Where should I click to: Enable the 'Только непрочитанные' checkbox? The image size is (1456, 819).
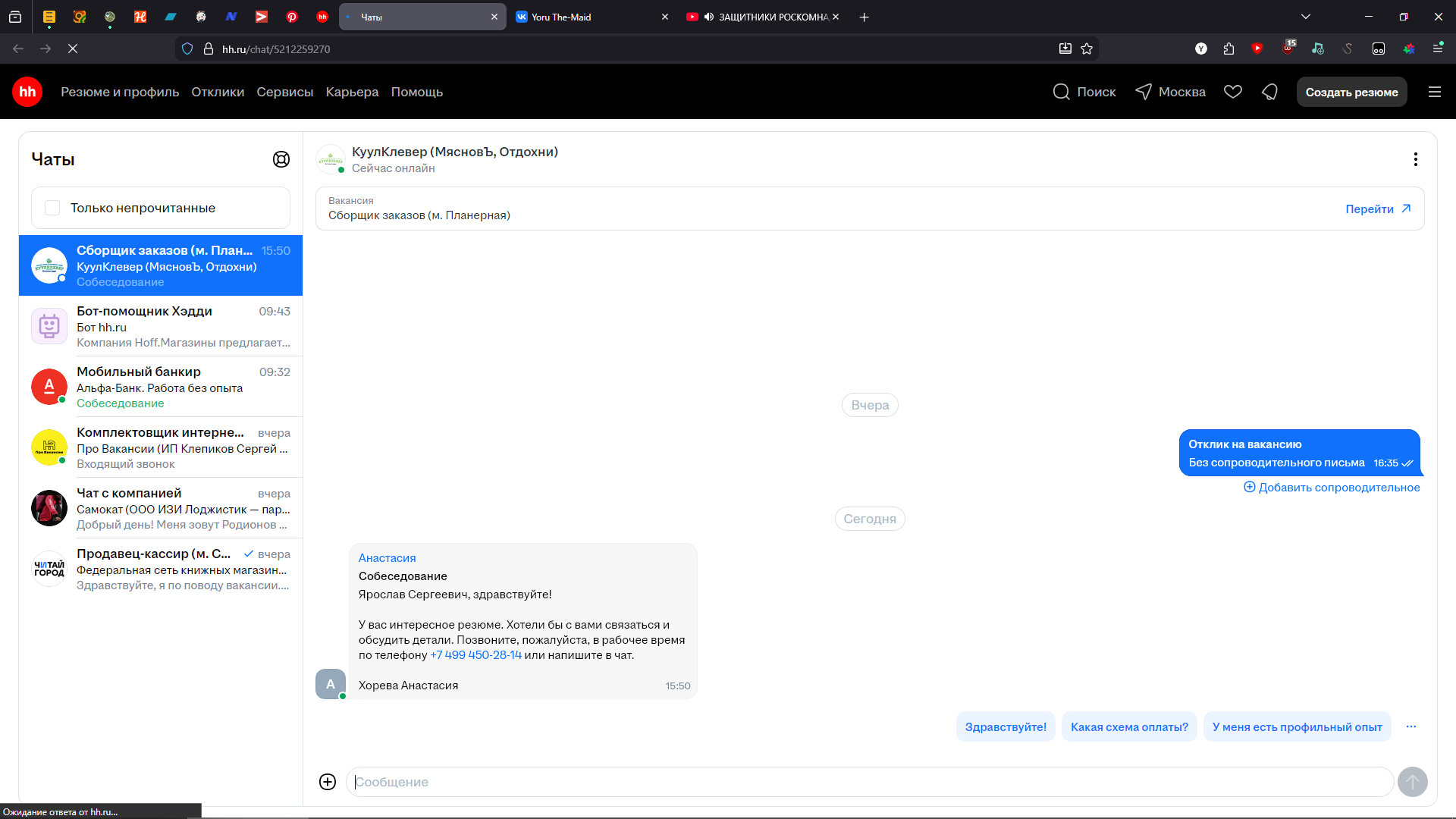(x=52, y=208)
